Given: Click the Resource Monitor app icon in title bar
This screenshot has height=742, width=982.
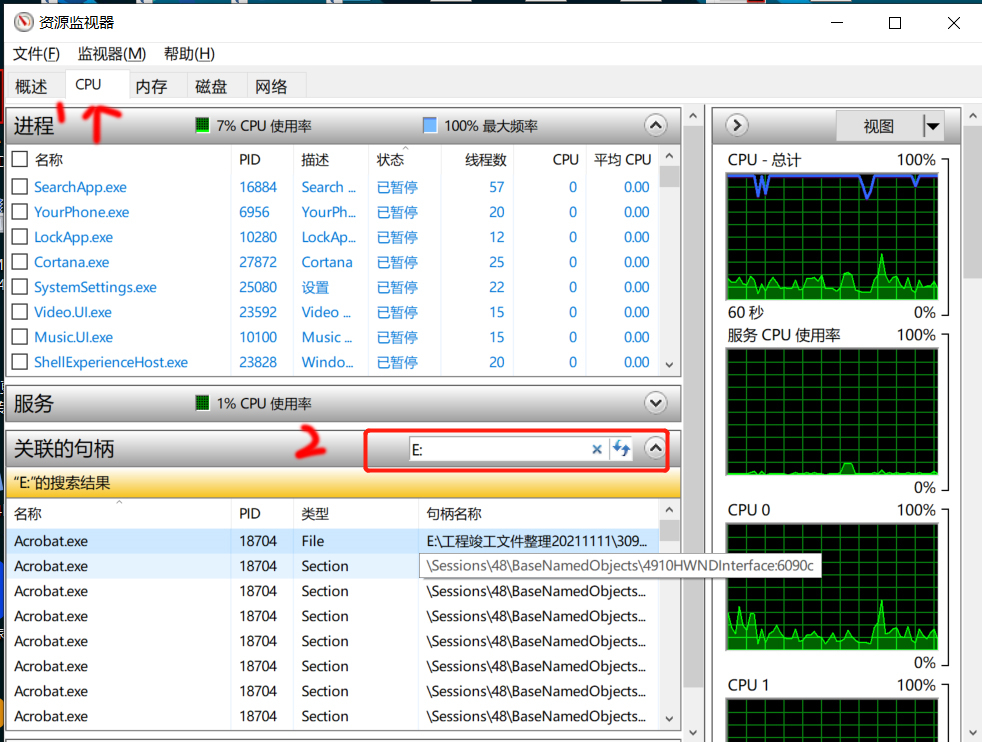Looking at the screenshot, I should 23,22.
